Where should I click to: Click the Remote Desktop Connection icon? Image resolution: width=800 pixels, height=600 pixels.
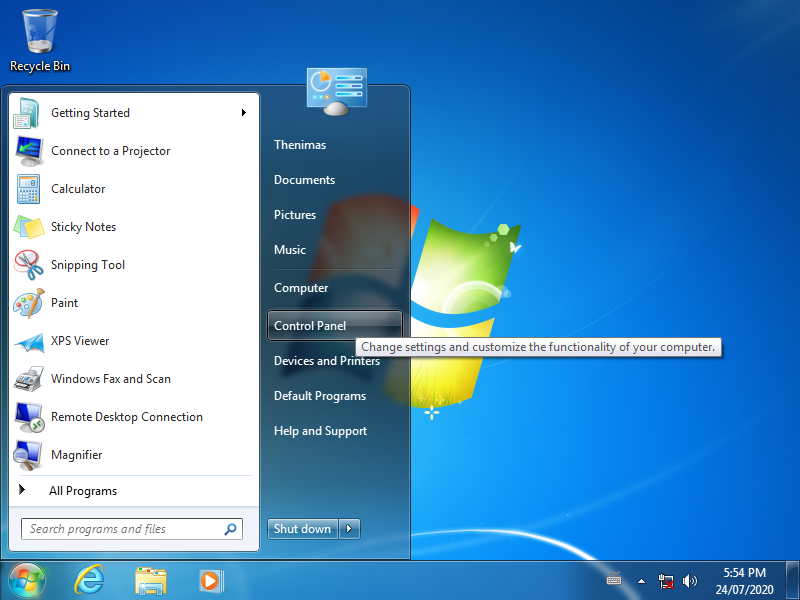click(29, 417)
